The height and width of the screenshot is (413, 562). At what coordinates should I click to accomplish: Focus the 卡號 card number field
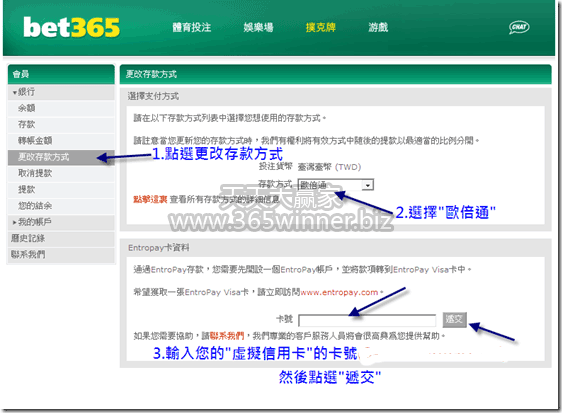tap(367, 320)
